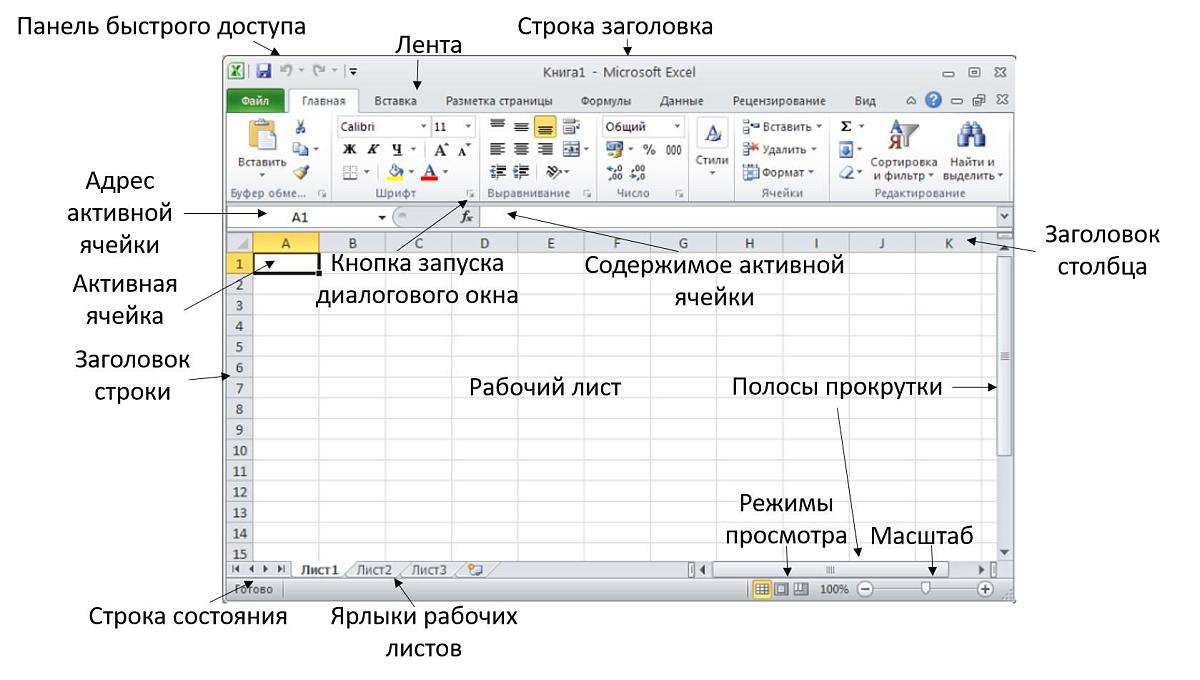Switch to the Формулы tab
This screenshot has height=680, width=1200.
[605, 101]
